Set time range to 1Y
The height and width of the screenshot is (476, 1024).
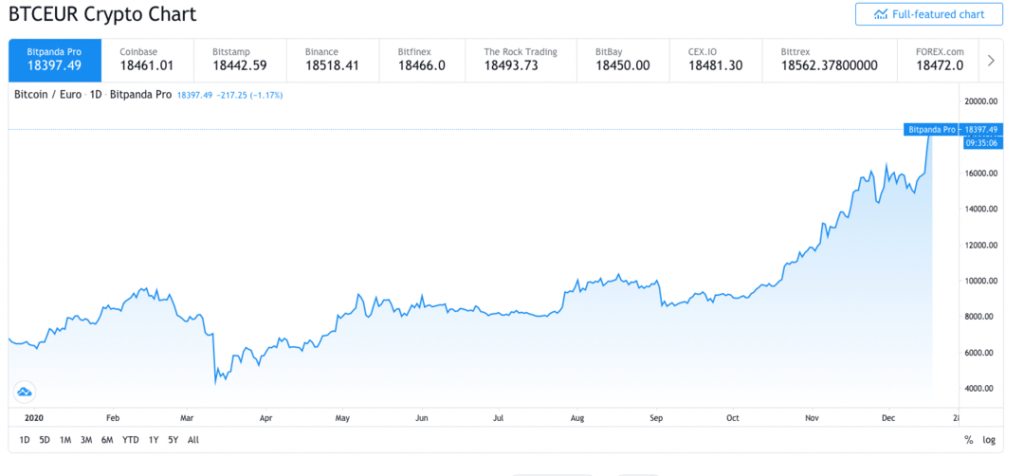[153, 440]
